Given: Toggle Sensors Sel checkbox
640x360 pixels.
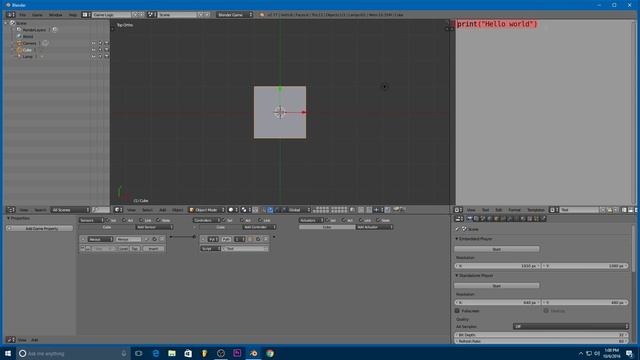Looking at the screenshot, I should pos(108,220).
